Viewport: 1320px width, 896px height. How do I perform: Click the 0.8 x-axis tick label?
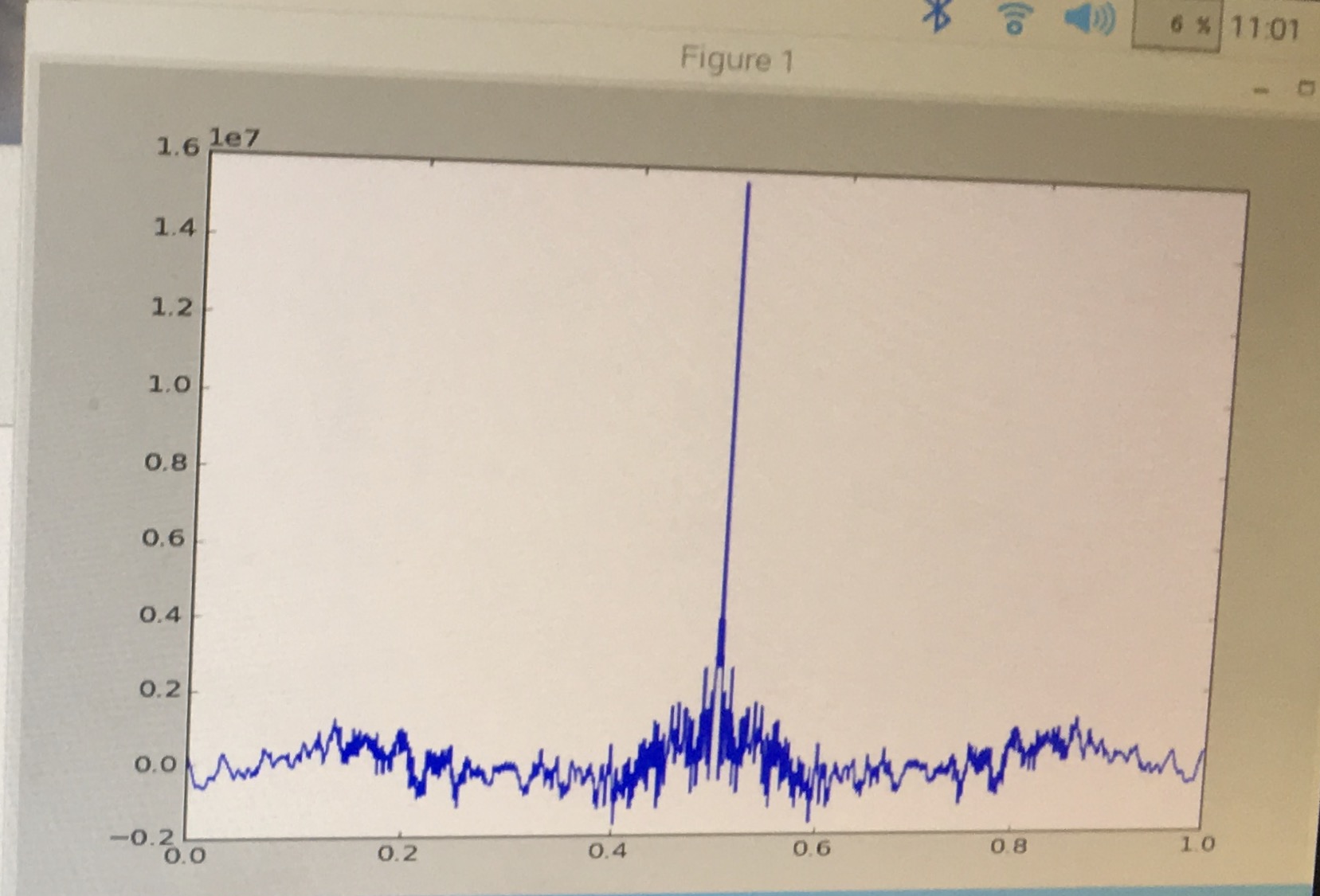point(1009,847)
